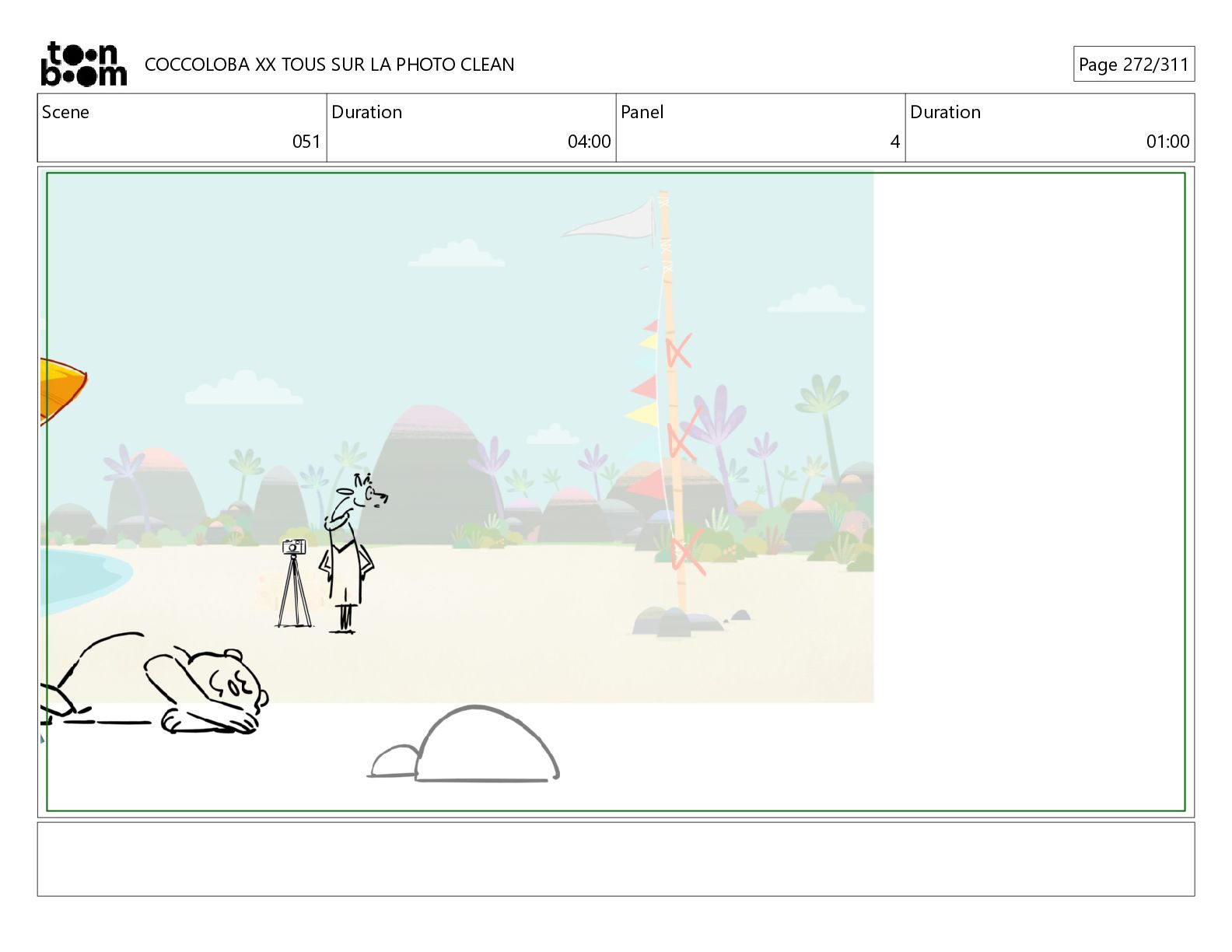Select the Panel 4 cell
This screenshot has width=1232, height=952.
(761, 128)
